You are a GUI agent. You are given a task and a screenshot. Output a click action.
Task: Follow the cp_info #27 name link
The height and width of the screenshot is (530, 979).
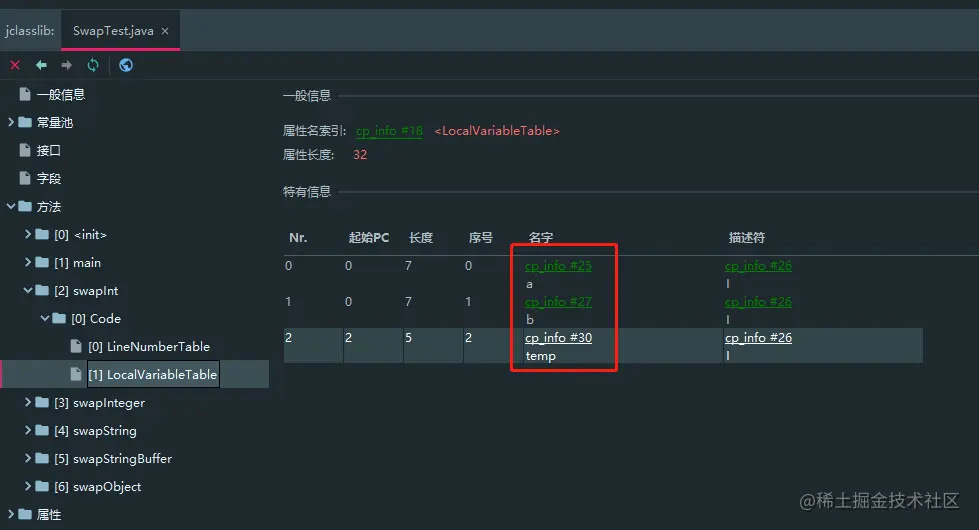pos(558,302)
